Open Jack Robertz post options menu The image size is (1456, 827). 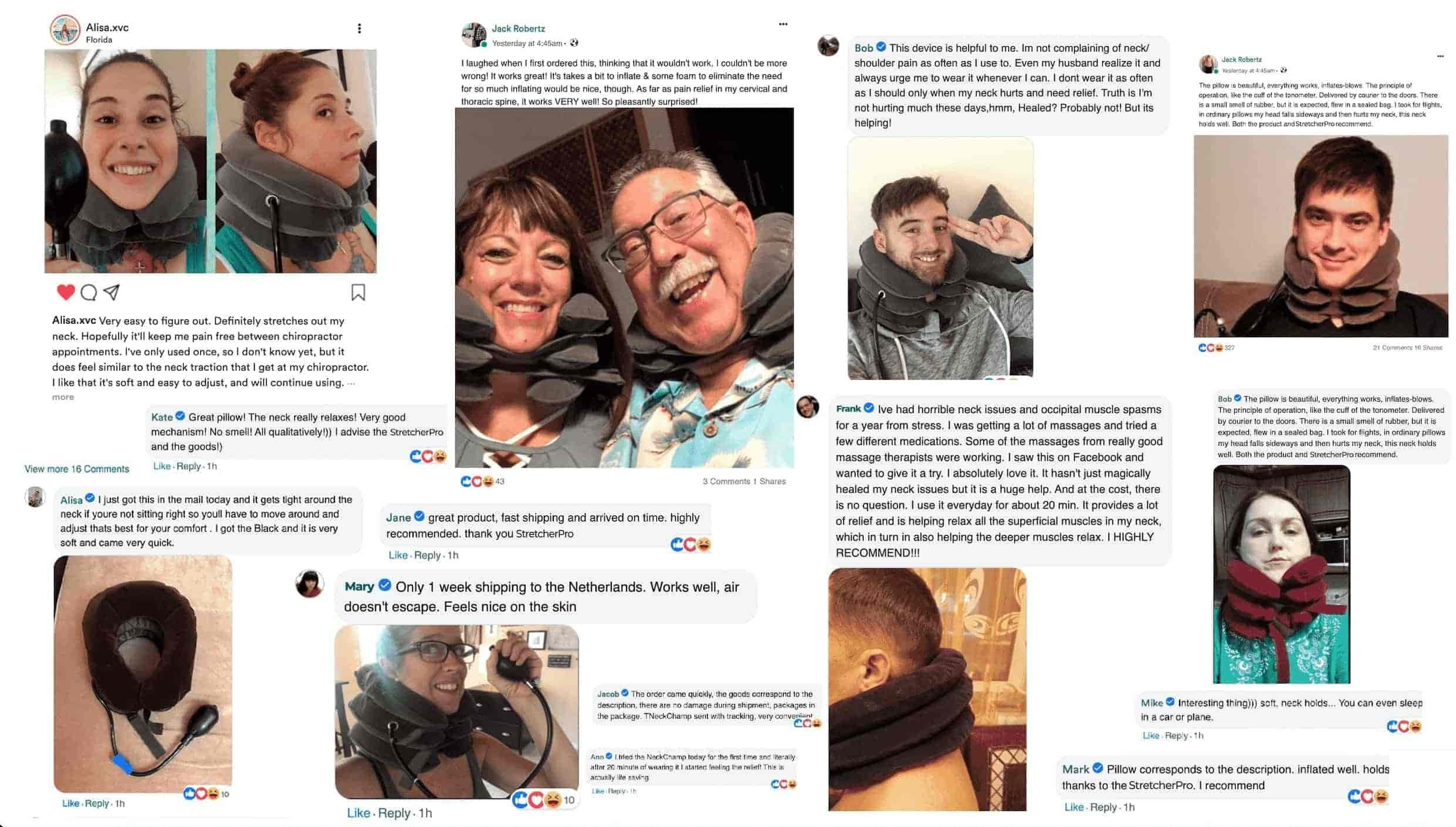[783, 24]
